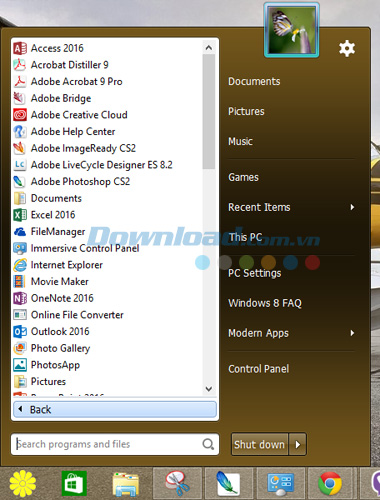Open Windows Store from taskbar
The height and width of the screenshot is (500, 380).
click(74, 483)
